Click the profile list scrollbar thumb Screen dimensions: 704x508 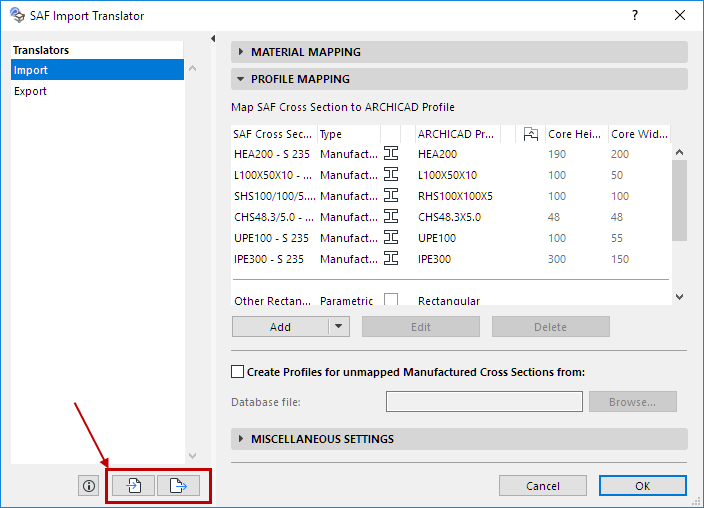679,200
